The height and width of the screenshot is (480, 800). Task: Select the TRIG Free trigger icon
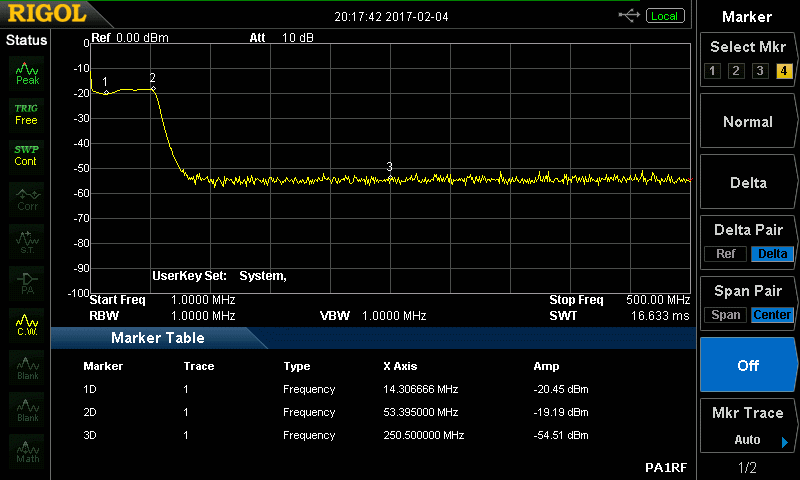pyautogui.click(x=26, y=113)
